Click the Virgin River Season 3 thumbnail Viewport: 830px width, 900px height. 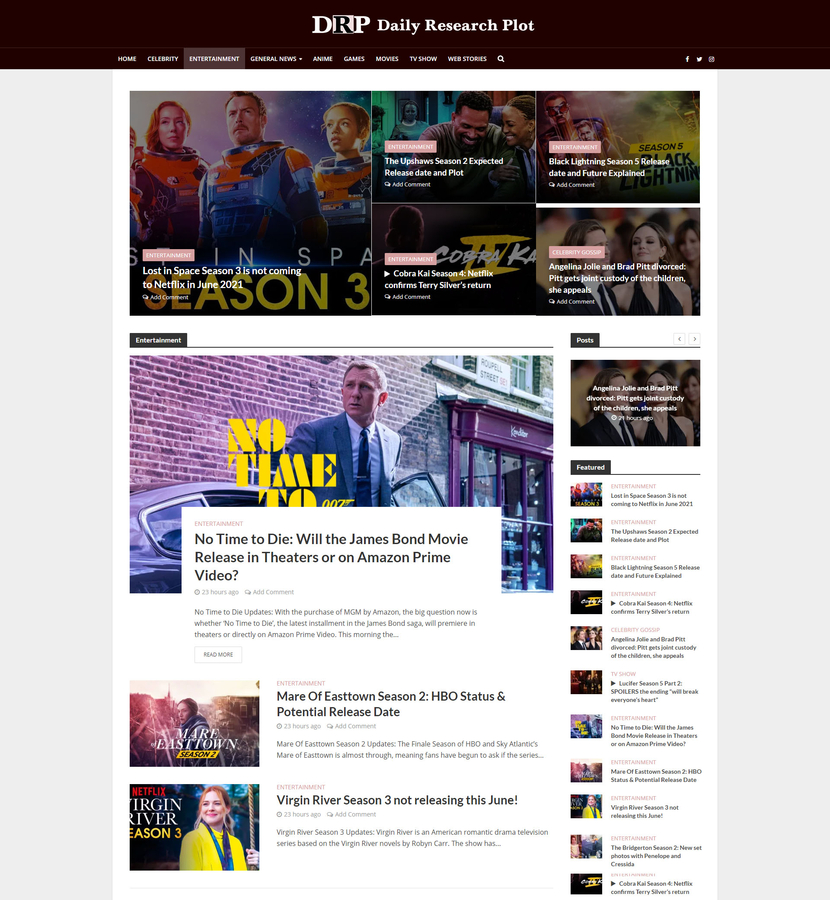[x=194, y=827]
